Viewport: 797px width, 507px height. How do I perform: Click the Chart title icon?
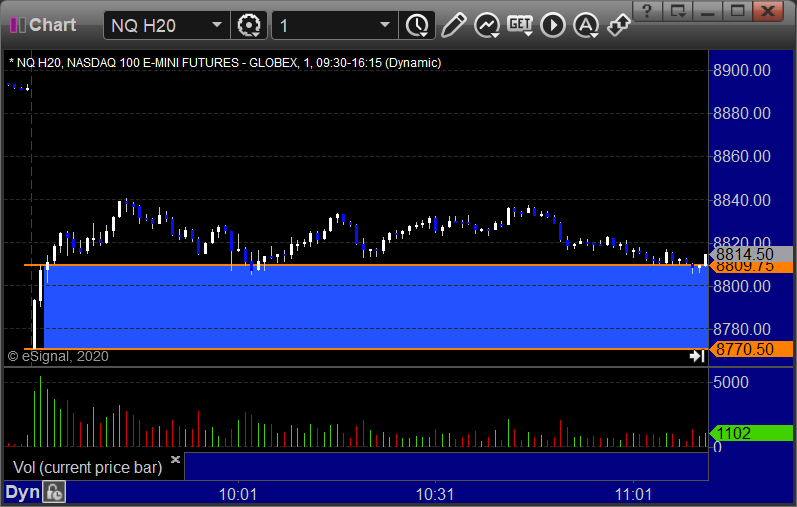pyautogui.click(x=18, y=25)
